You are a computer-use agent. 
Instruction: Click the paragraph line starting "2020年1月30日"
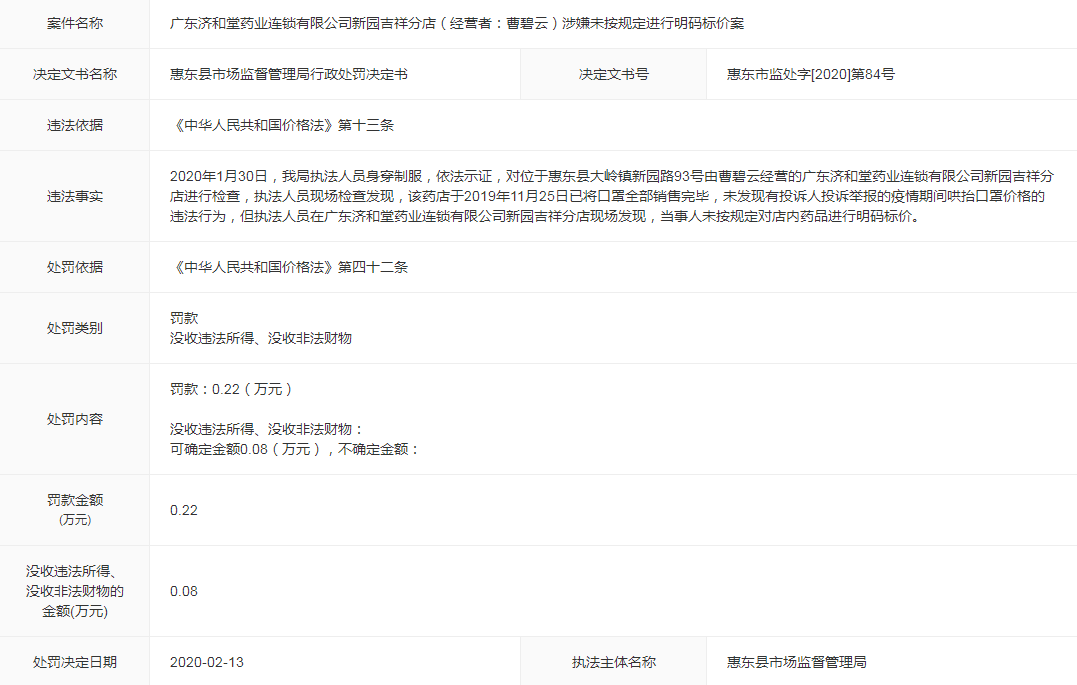[611, 177]
